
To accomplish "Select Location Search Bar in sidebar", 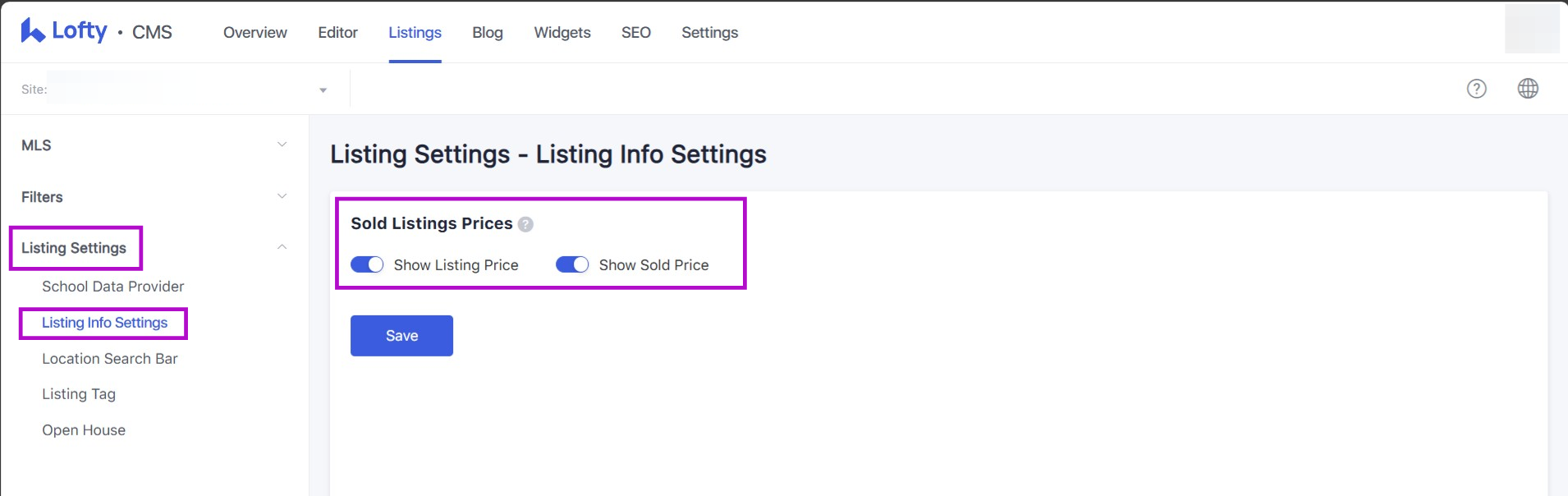I will [109, 358].
